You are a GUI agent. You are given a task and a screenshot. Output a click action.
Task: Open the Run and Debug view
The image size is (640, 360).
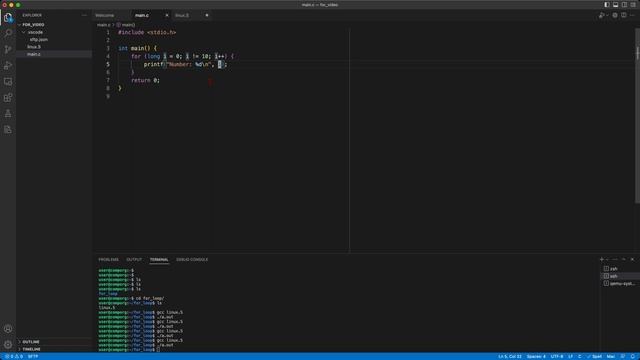[x=8, y=65]
